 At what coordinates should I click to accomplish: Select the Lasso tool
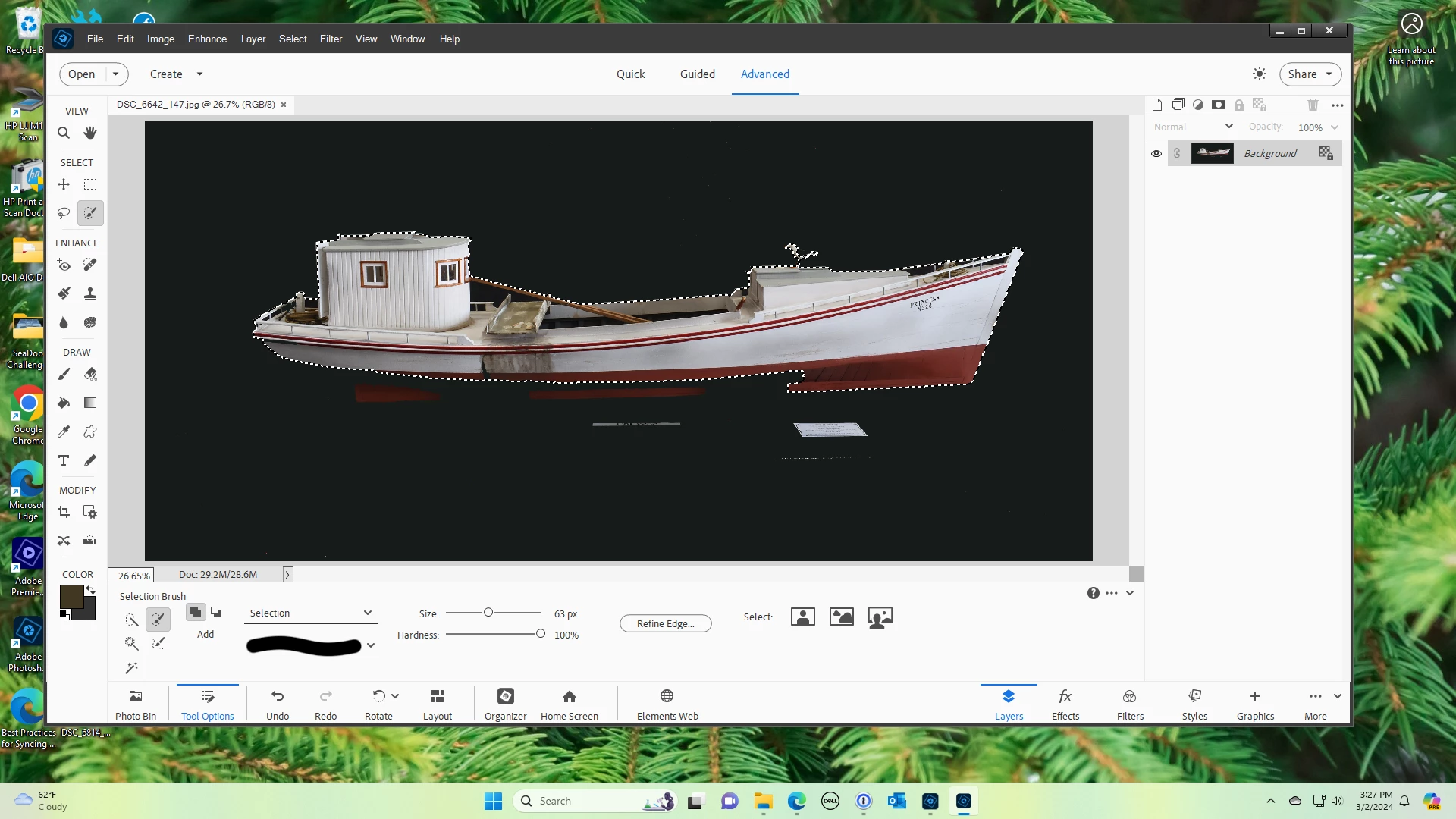[64, 213]
